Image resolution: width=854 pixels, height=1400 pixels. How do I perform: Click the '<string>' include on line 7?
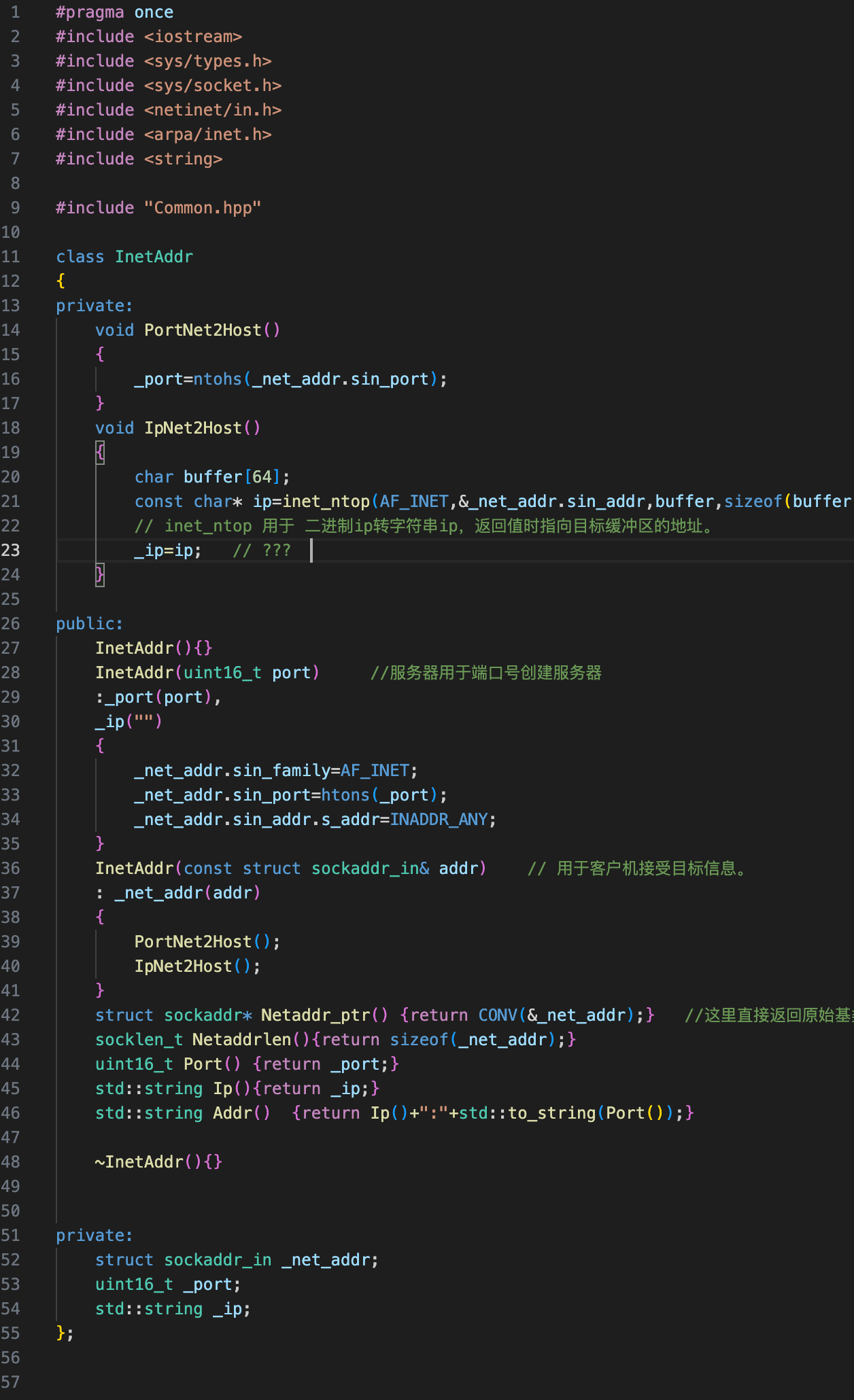pos(184,159)
